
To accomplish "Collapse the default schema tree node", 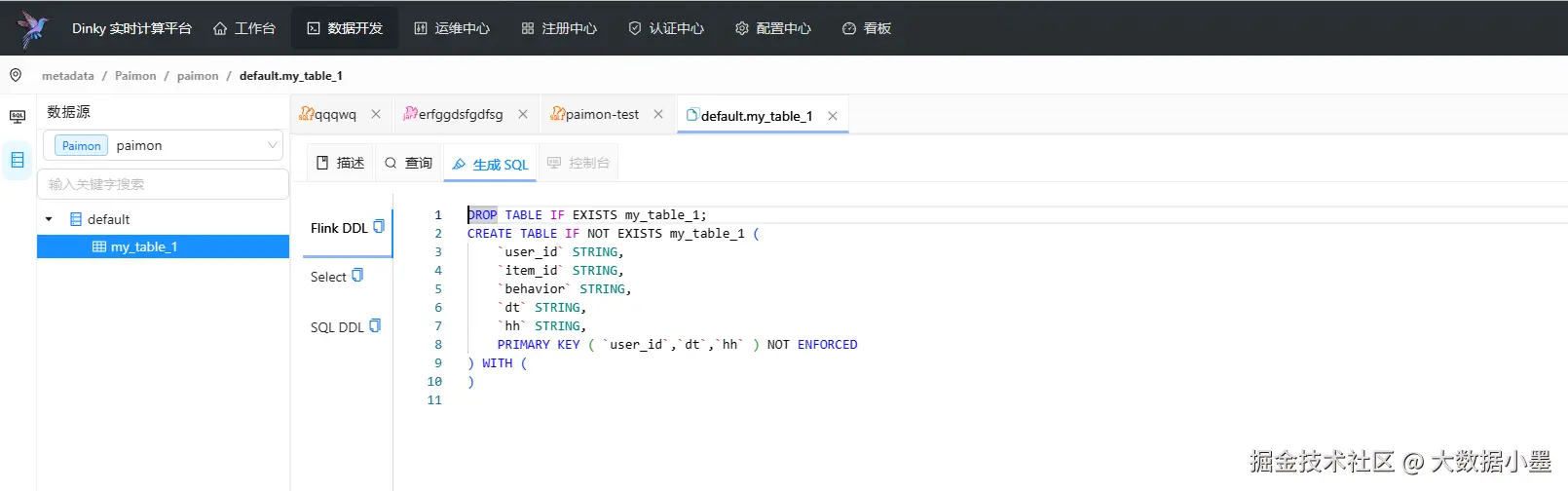I will tap(49, 219).
